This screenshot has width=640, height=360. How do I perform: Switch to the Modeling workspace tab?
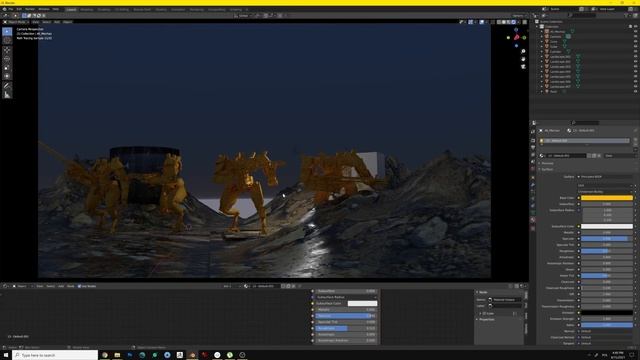coord(87,9)
